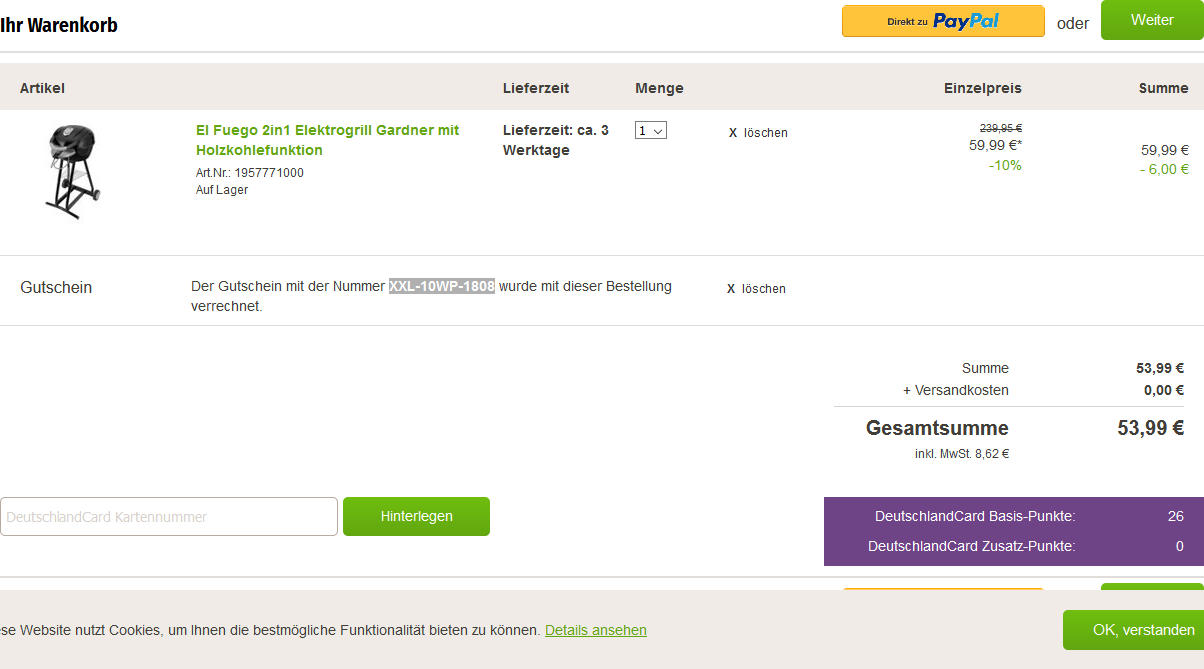This screenshot has height=669, width=1204.
Task: Expand the Menge quantity dropdown
Action: pos(650,130)
